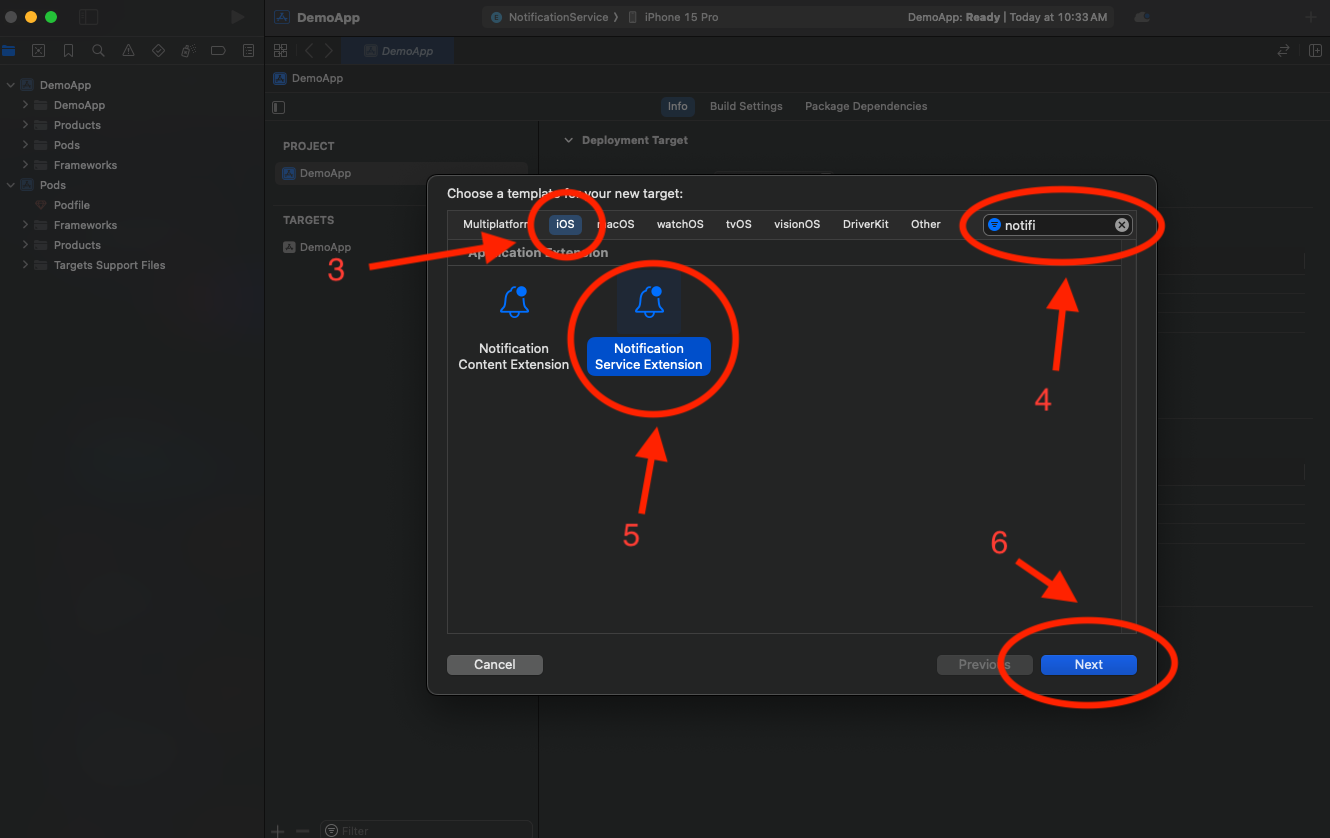
Task: Clear the template search text
Action: click(x=1122, y=225)
